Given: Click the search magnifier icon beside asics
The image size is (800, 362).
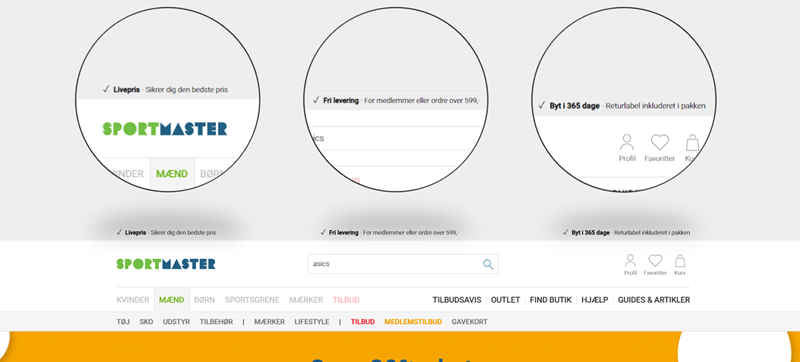Looking at the screenshot, I should pyautogui.click(x=488, y=264).
